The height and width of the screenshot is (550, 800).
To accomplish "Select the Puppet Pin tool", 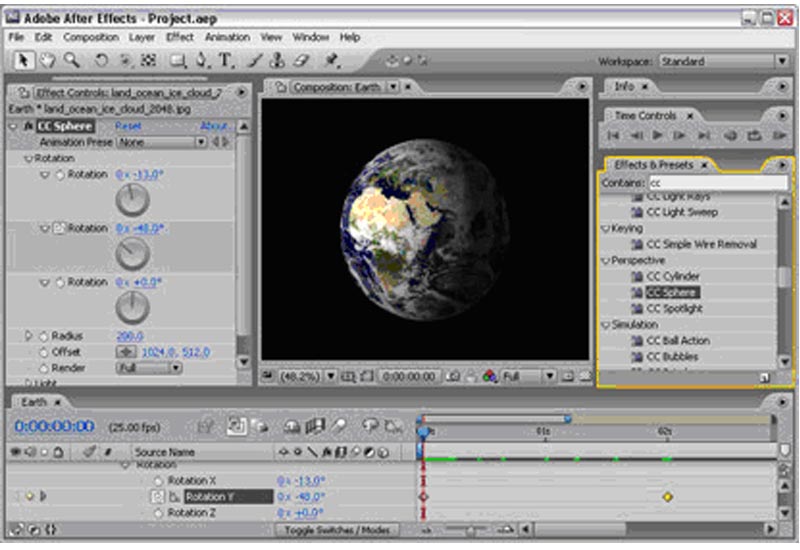I will pos(332,61).
